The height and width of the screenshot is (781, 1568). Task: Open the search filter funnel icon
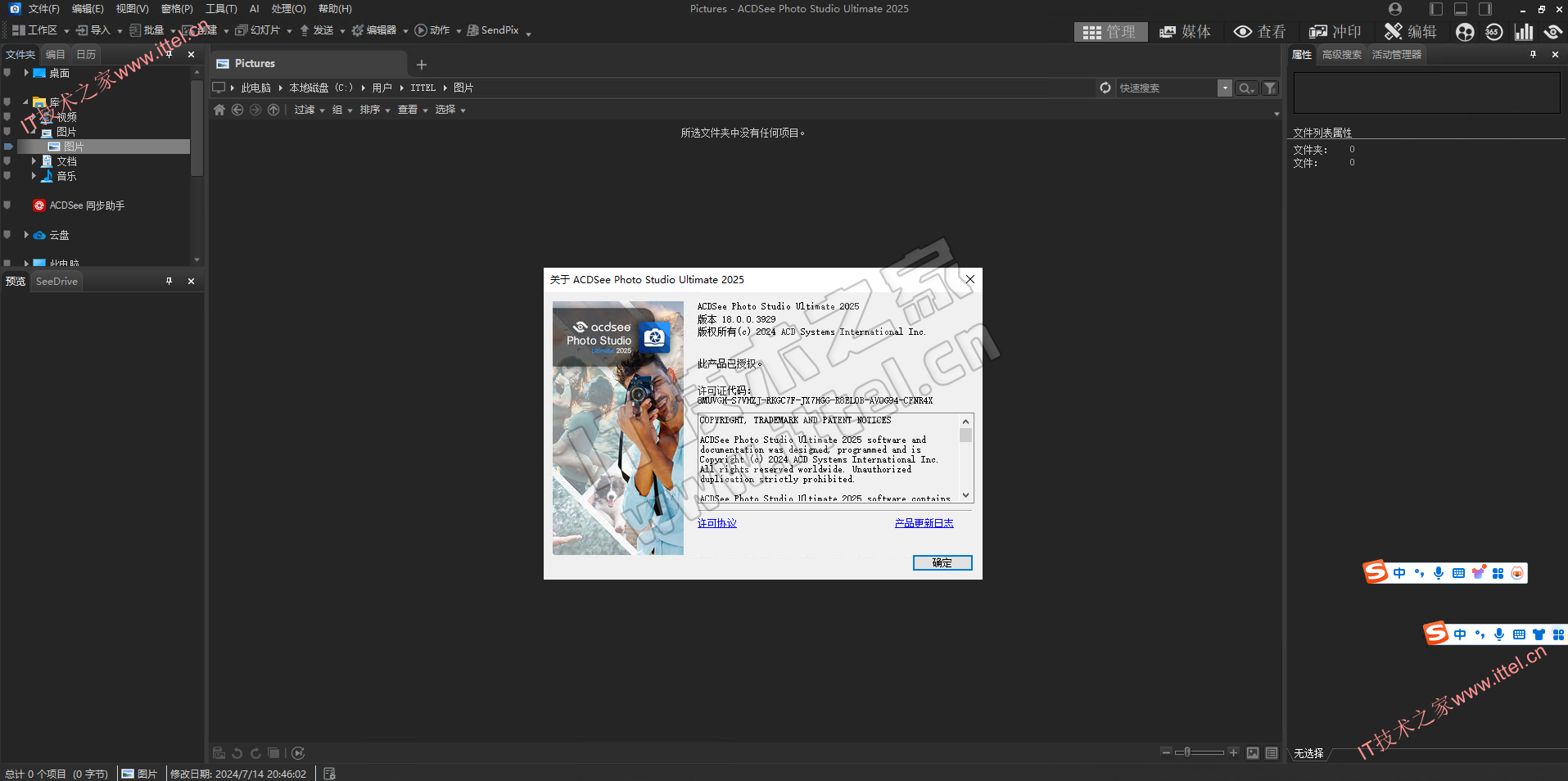point(1270,88)
